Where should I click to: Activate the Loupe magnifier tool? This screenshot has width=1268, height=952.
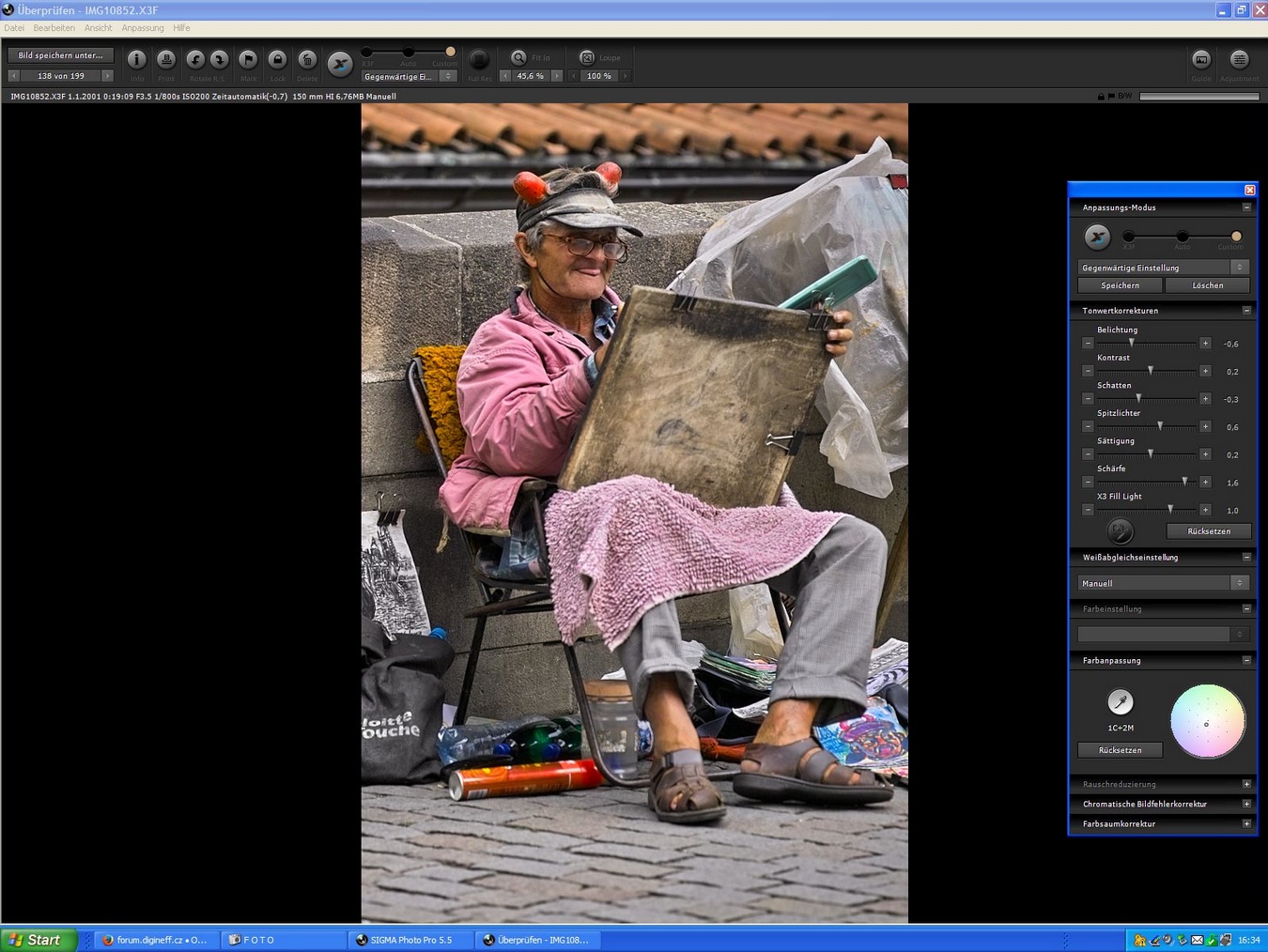click(587, 58)
